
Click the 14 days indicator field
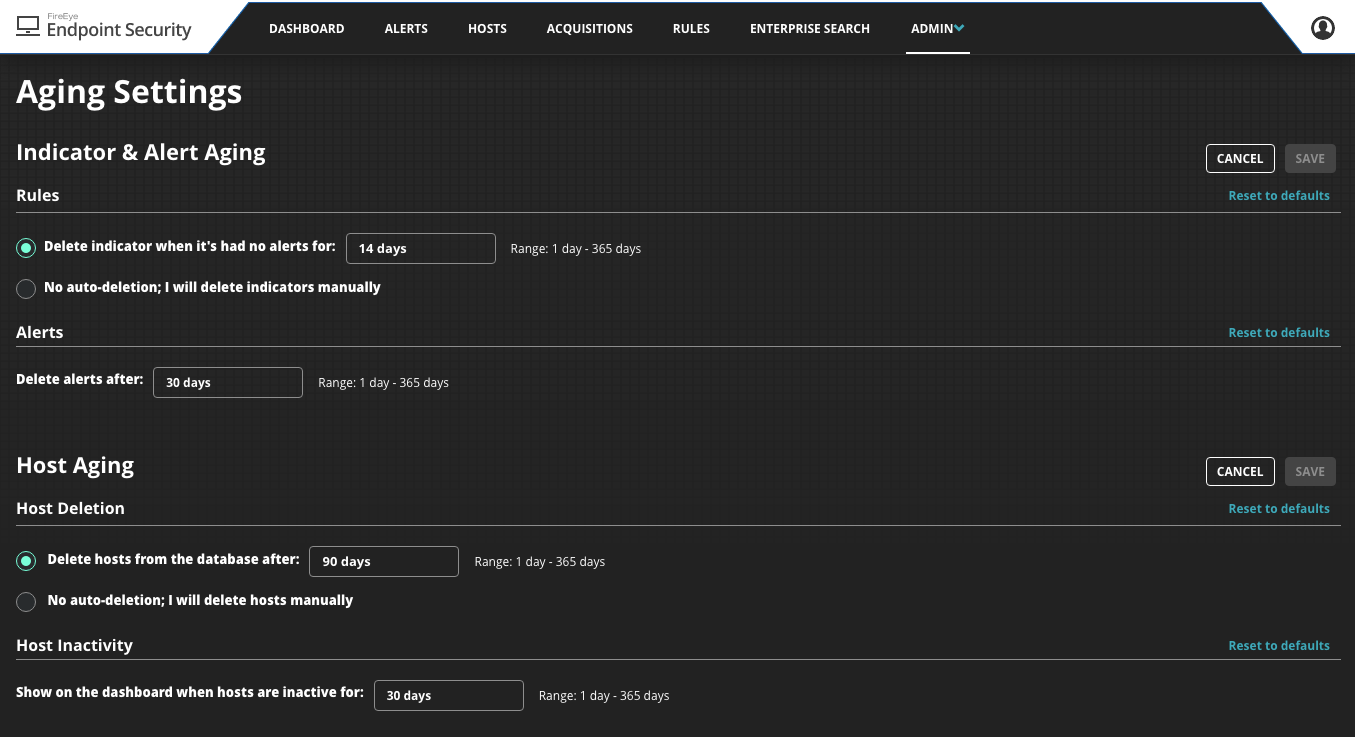coord(421,248)
